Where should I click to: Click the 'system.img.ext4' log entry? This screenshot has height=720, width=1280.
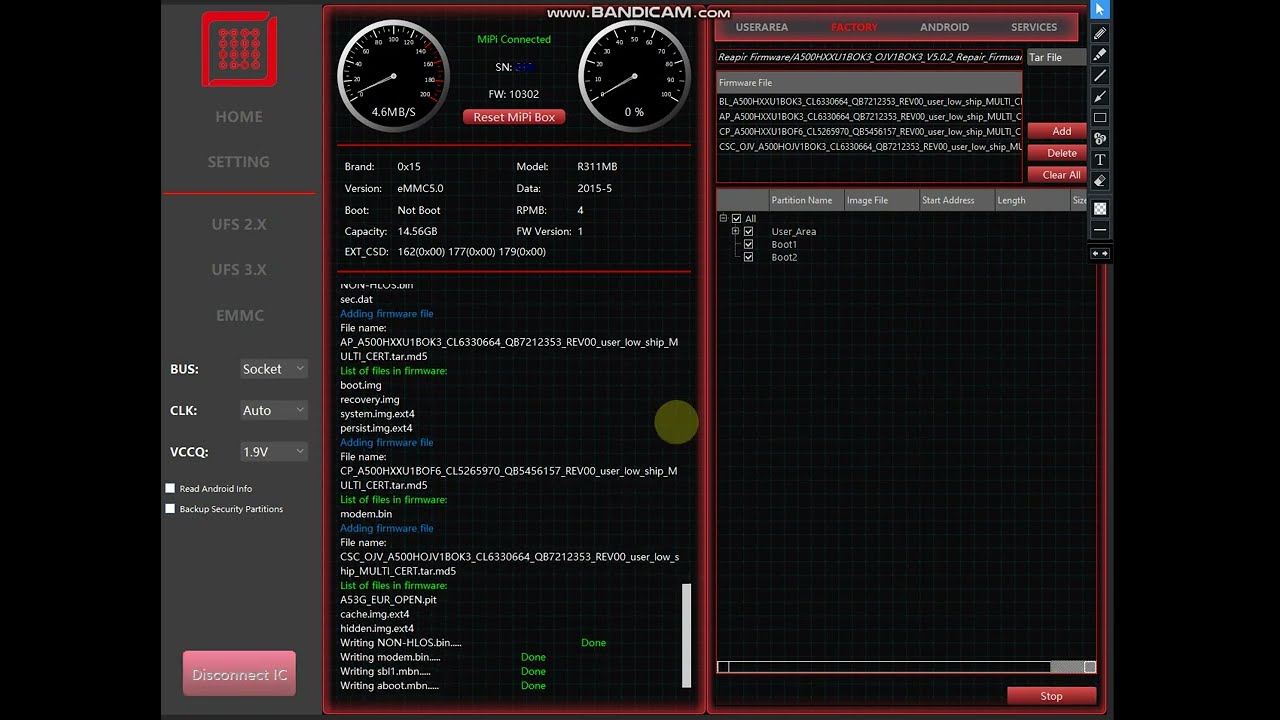377,413
